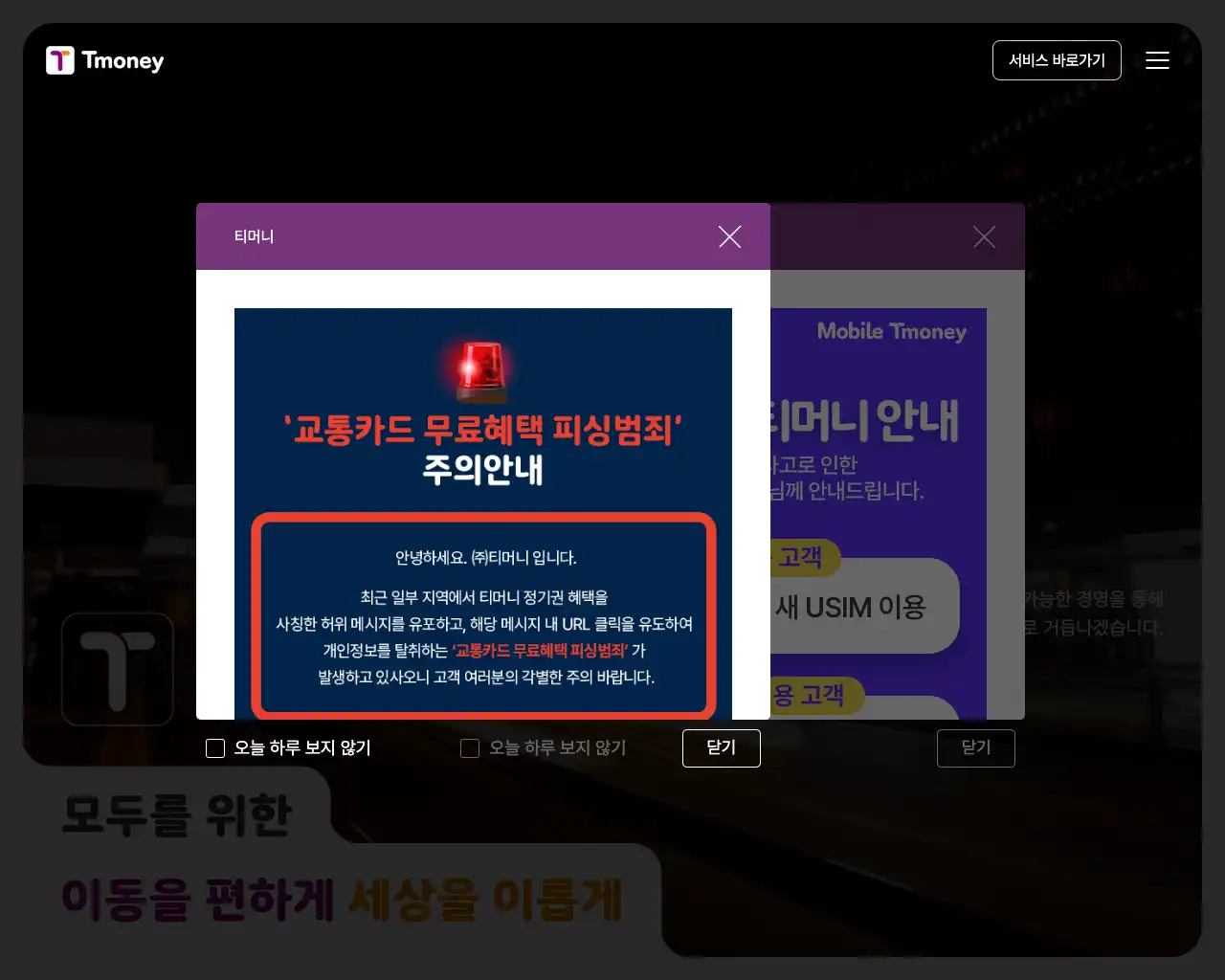
Task: Click the 새 USIM 이용 box in rear popup
Action: coord(863,607)
